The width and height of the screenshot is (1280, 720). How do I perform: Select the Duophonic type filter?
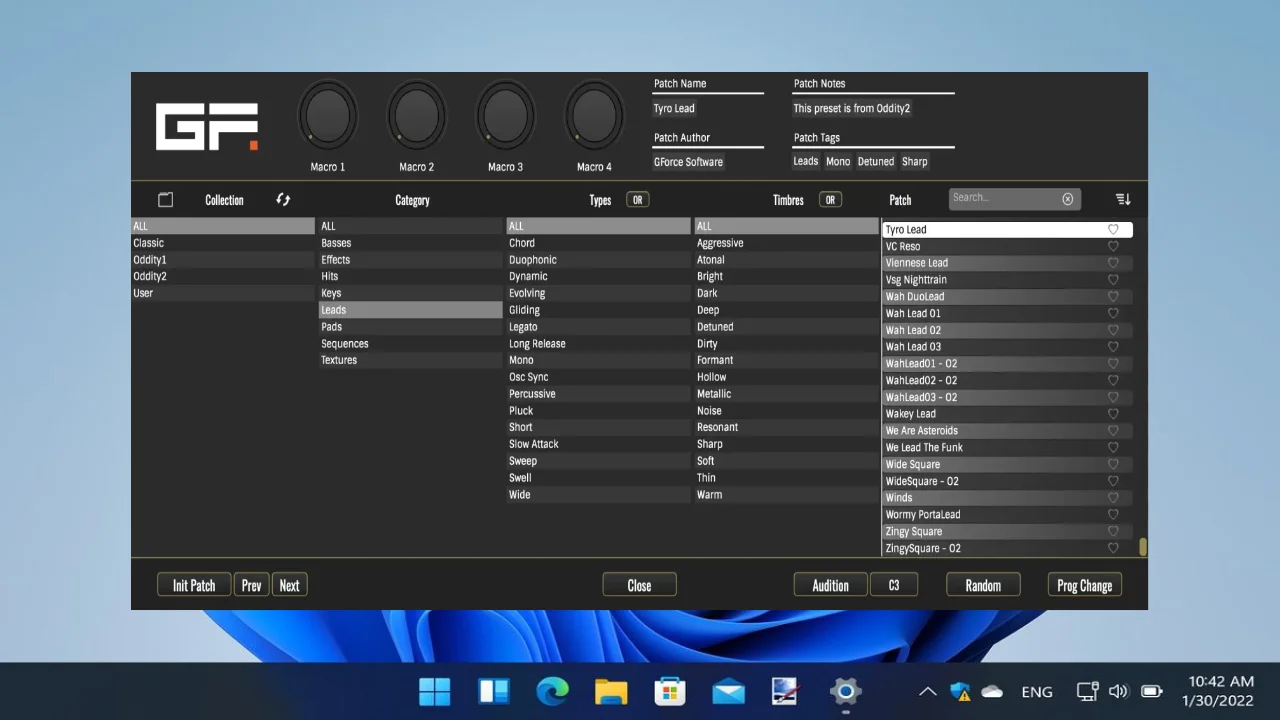[x=599, y=260]
